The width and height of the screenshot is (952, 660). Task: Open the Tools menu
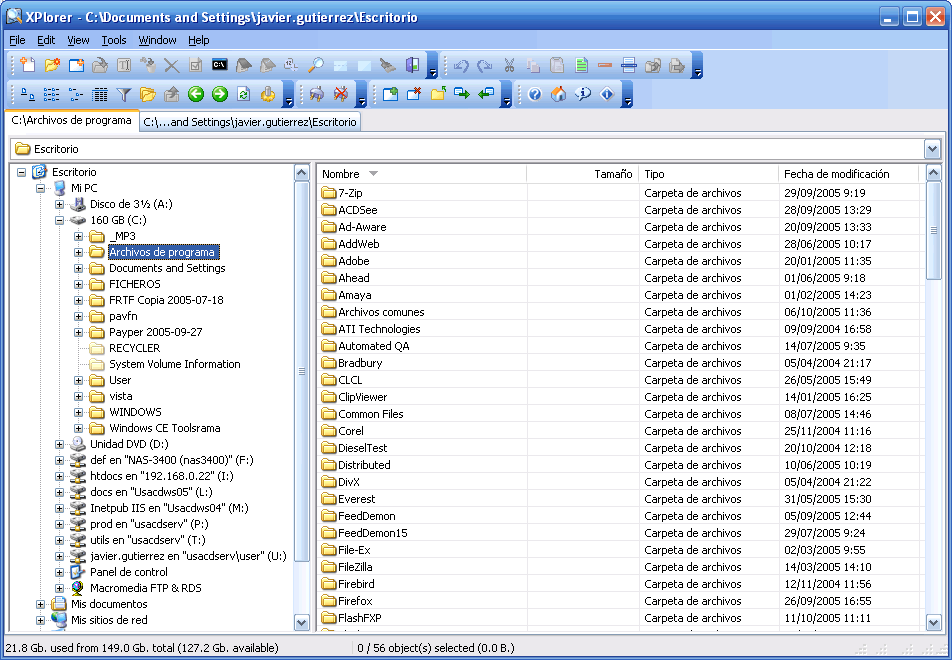coord(114,40)
